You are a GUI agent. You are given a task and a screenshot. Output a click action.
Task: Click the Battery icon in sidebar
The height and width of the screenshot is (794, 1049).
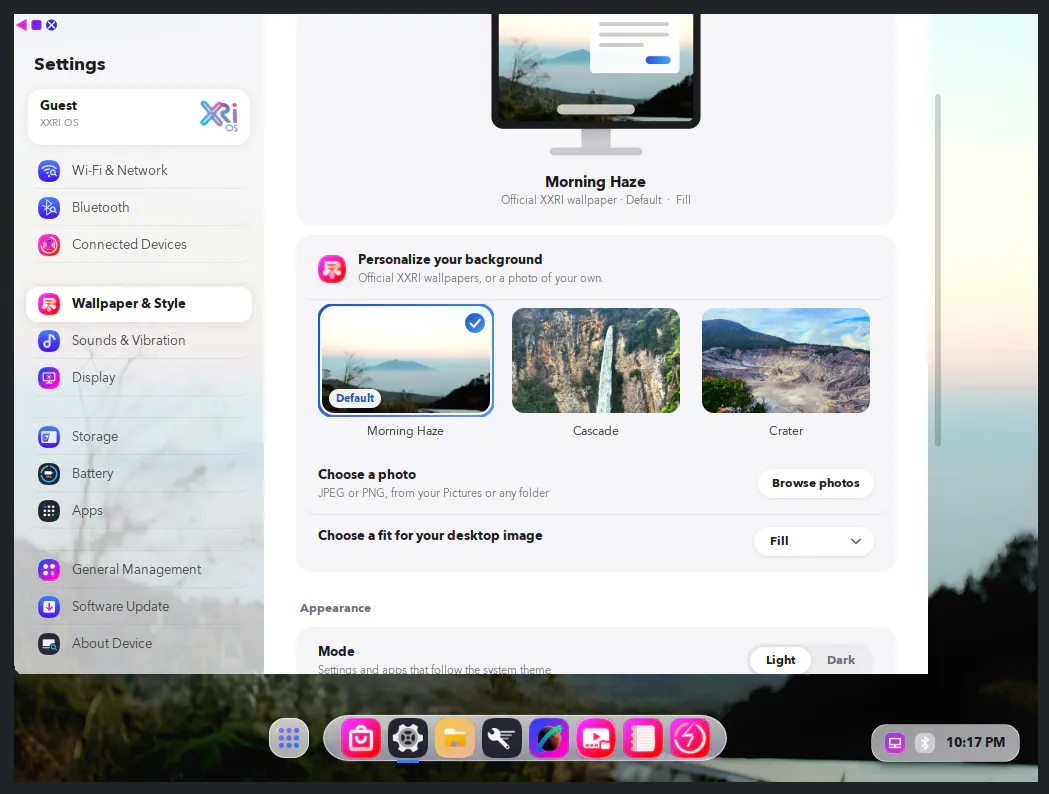[49, 474]
